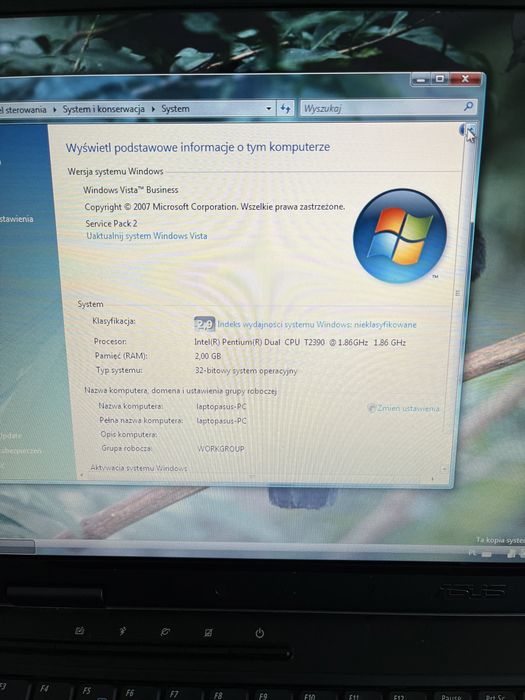
Task: Click the 32-bitowy system operacyjny value
Action: tap(246, 371)
